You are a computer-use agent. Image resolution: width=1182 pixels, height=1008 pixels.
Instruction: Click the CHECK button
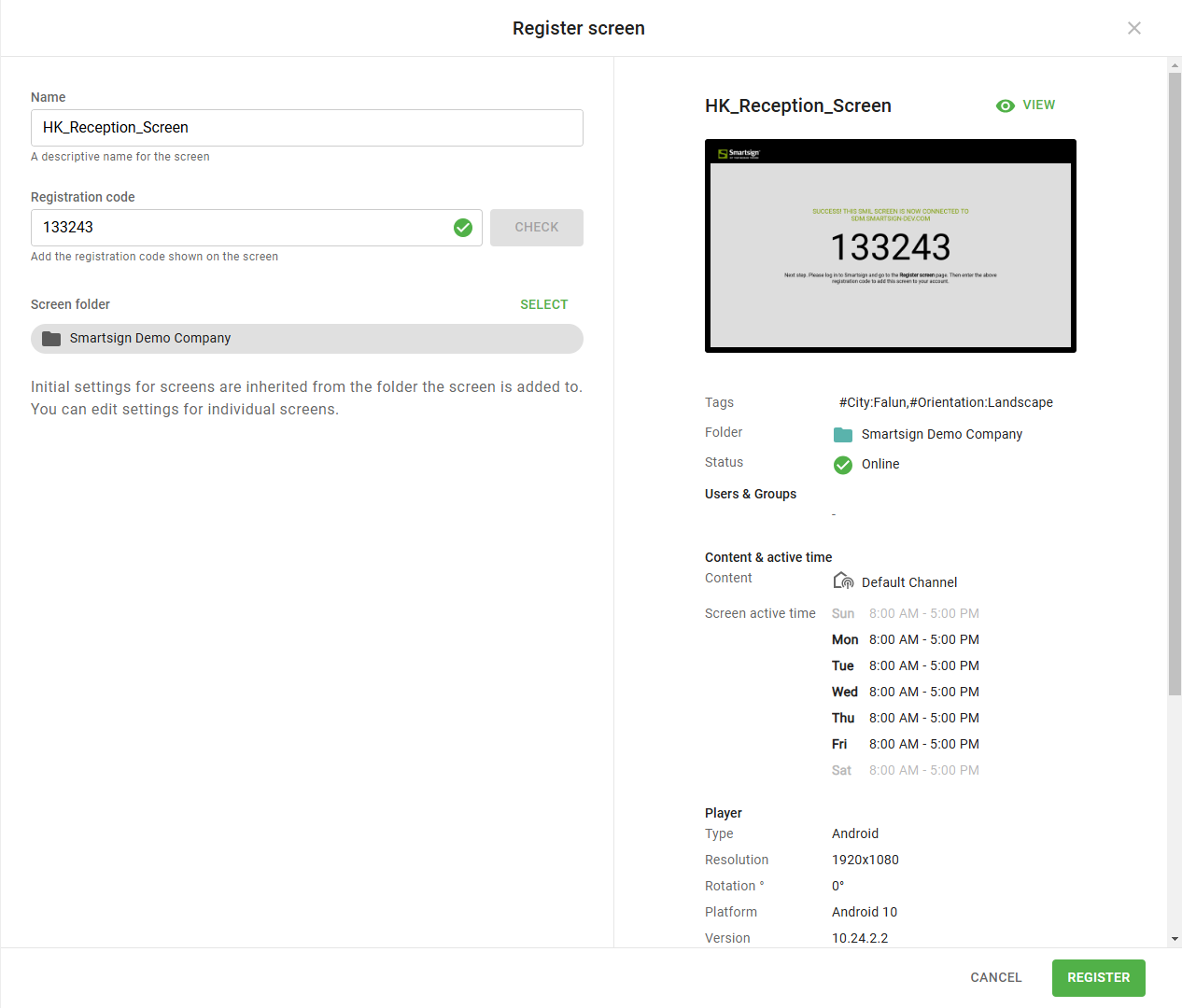pos(537,228)
